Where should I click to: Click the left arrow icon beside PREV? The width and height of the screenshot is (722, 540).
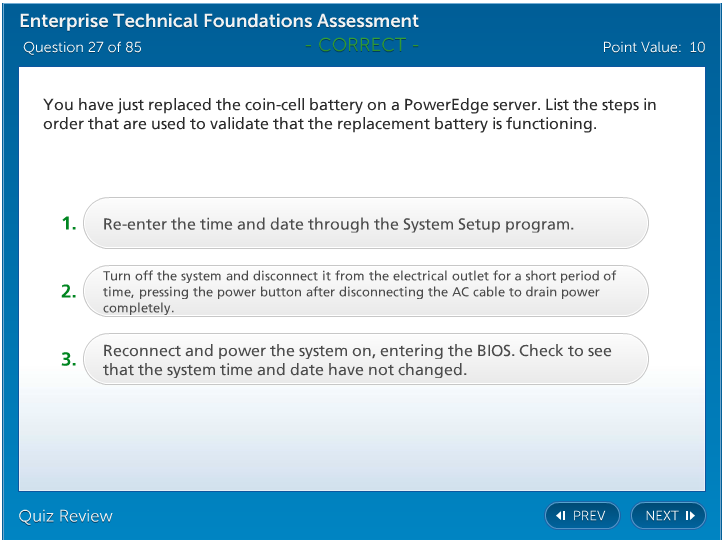(x=561, y=516)
